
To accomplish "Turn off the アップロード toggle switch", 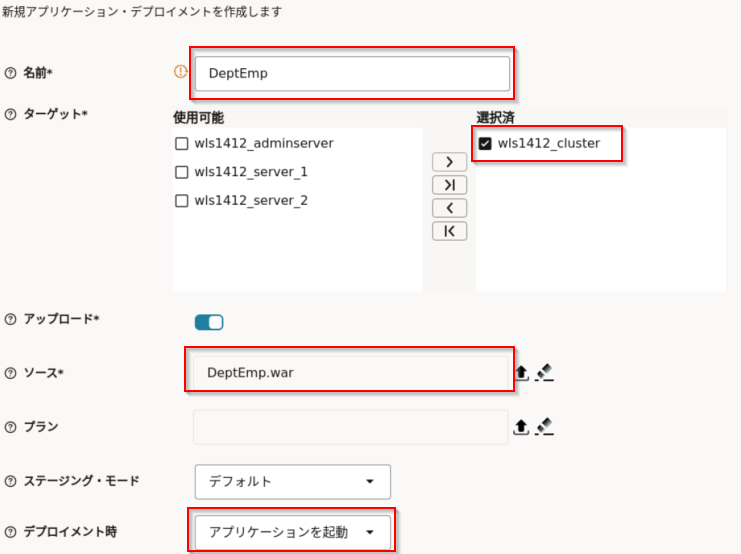I will coord(209,322).
